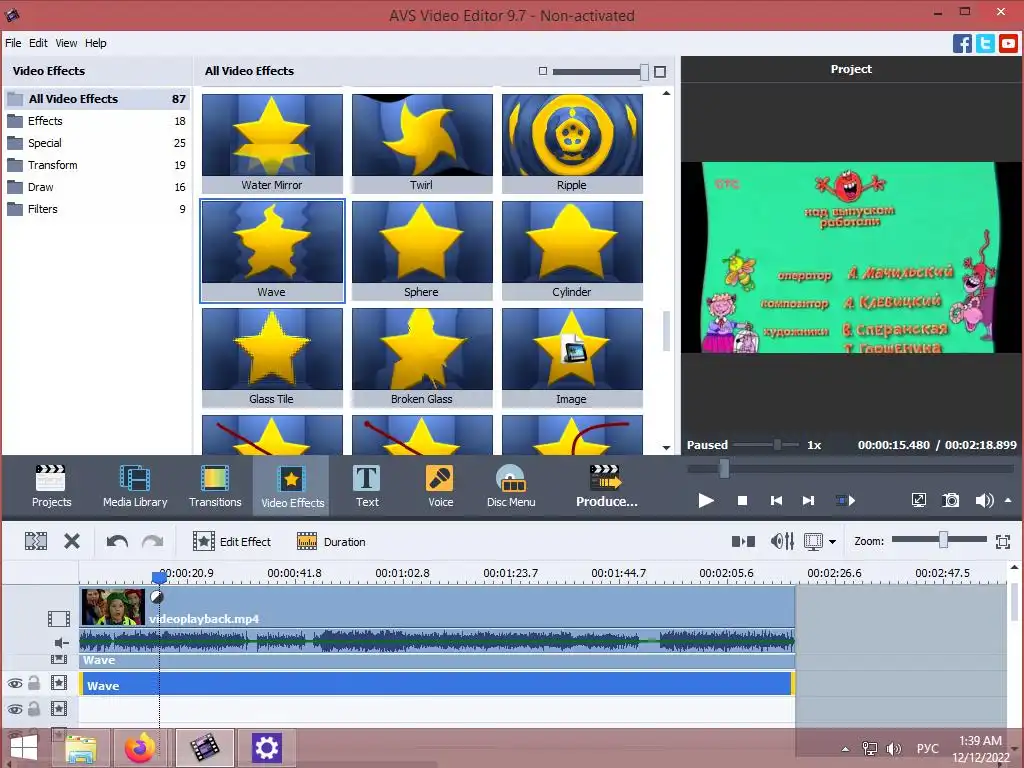Open the Facebook link icon
Viewport: 1024px width, 768px height.
point(962,44)
